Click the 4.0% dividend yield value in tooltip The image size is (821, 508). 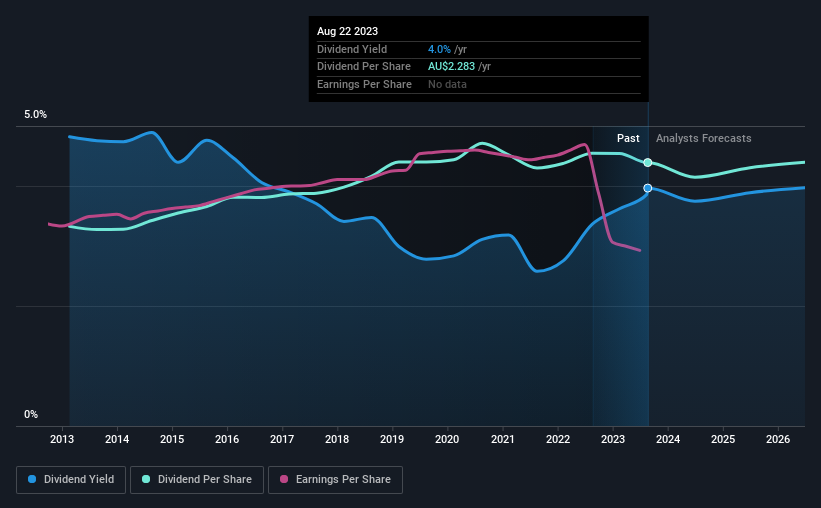439,49
